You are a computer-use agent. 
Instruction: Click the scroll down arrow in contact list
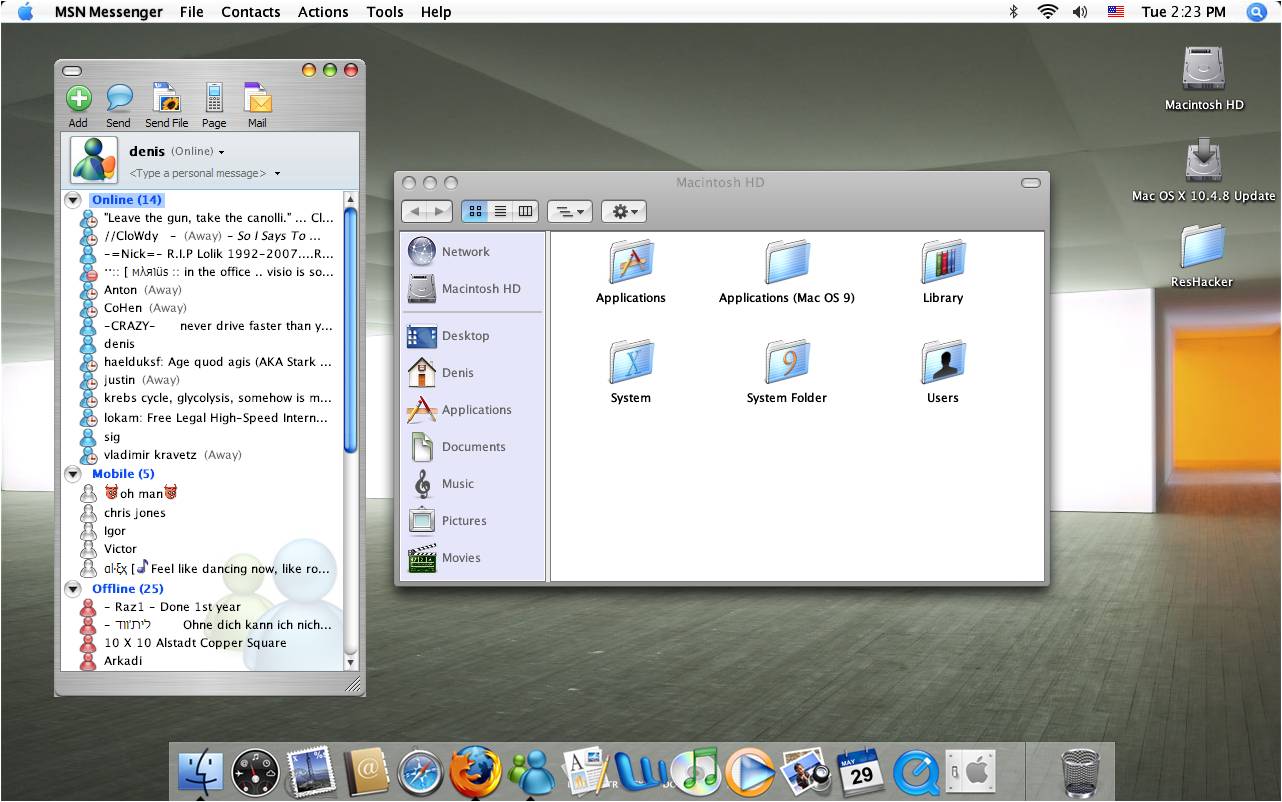(350, 662)
